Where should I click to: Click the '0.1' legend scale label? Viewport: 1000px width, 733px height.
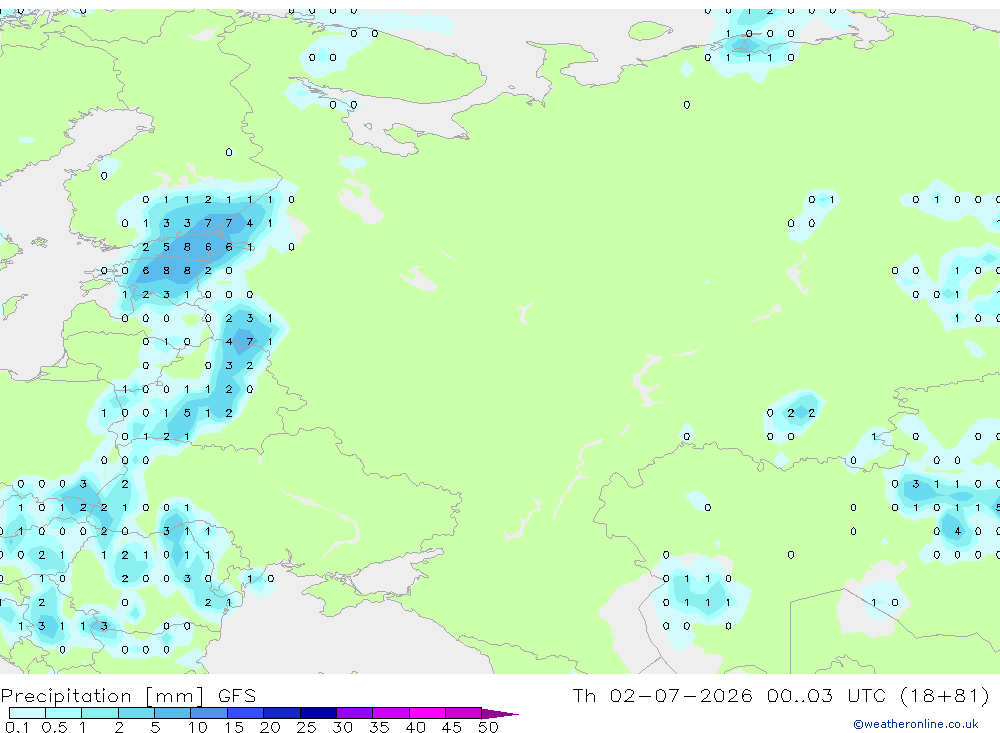[17, 727]
